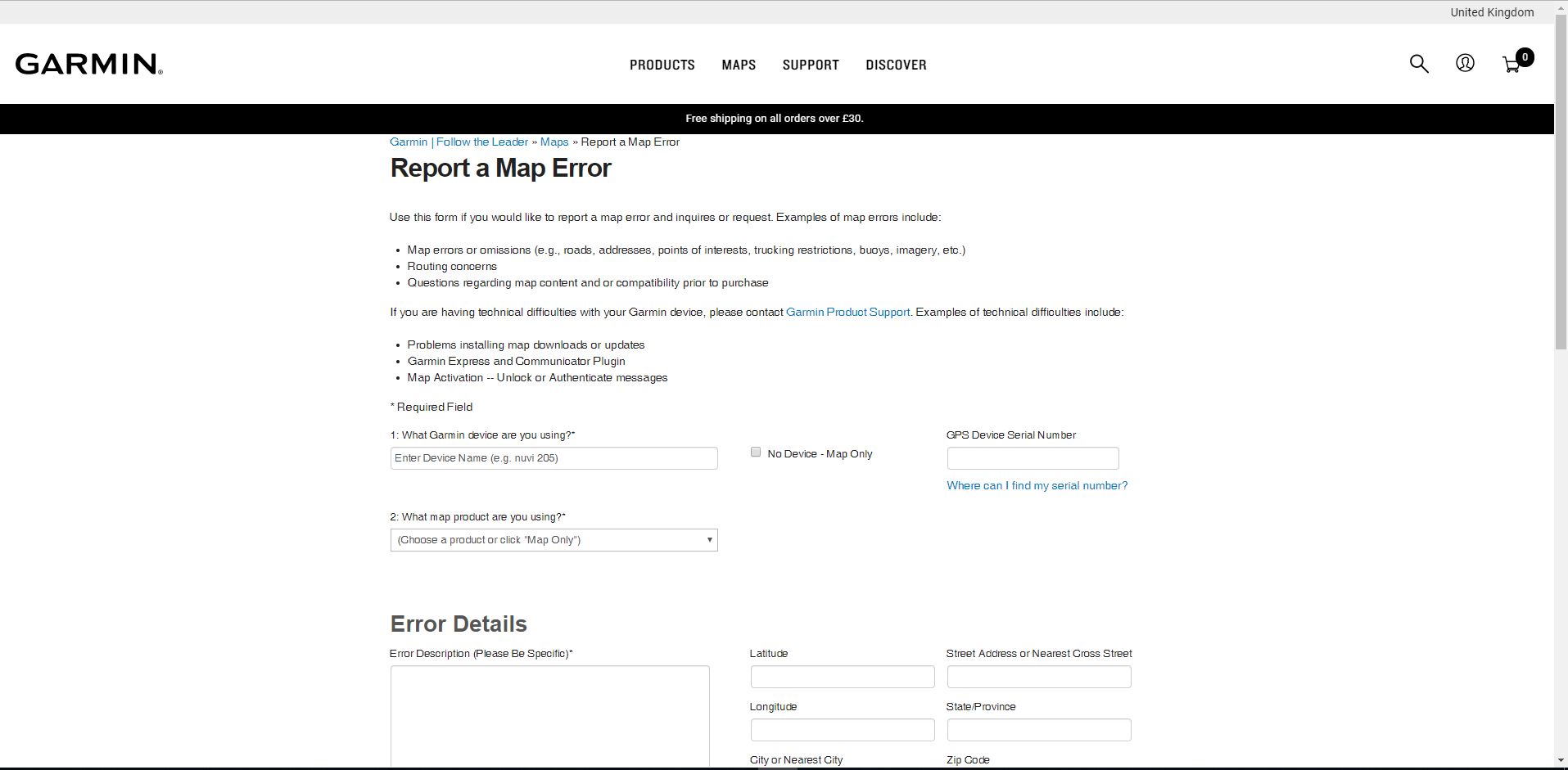This screenshot has width=1568, height=770.
Task: Click the * Required Field note
Action: click(432, 407)
